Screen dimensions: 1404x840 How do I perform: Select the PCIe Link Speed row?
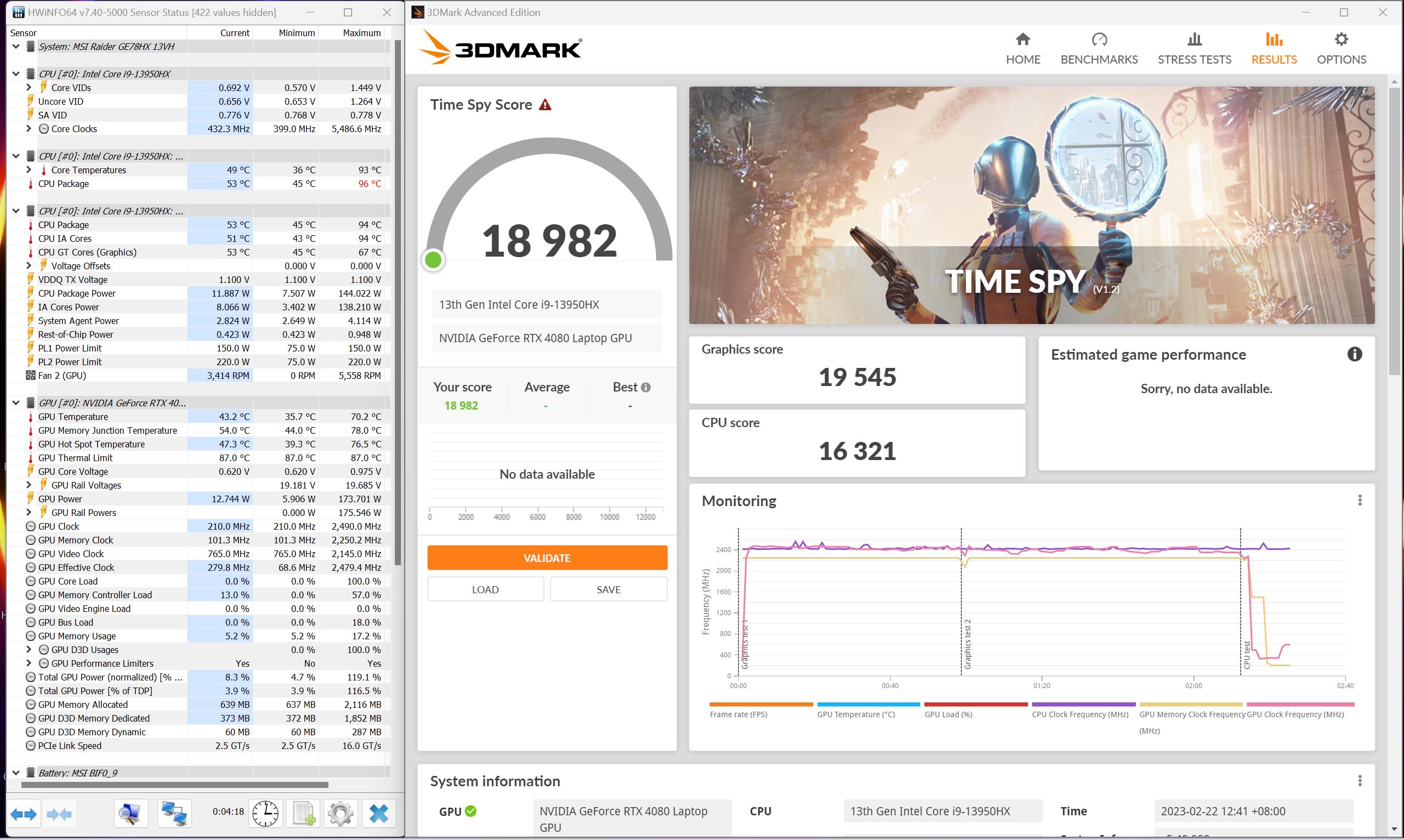198,746
